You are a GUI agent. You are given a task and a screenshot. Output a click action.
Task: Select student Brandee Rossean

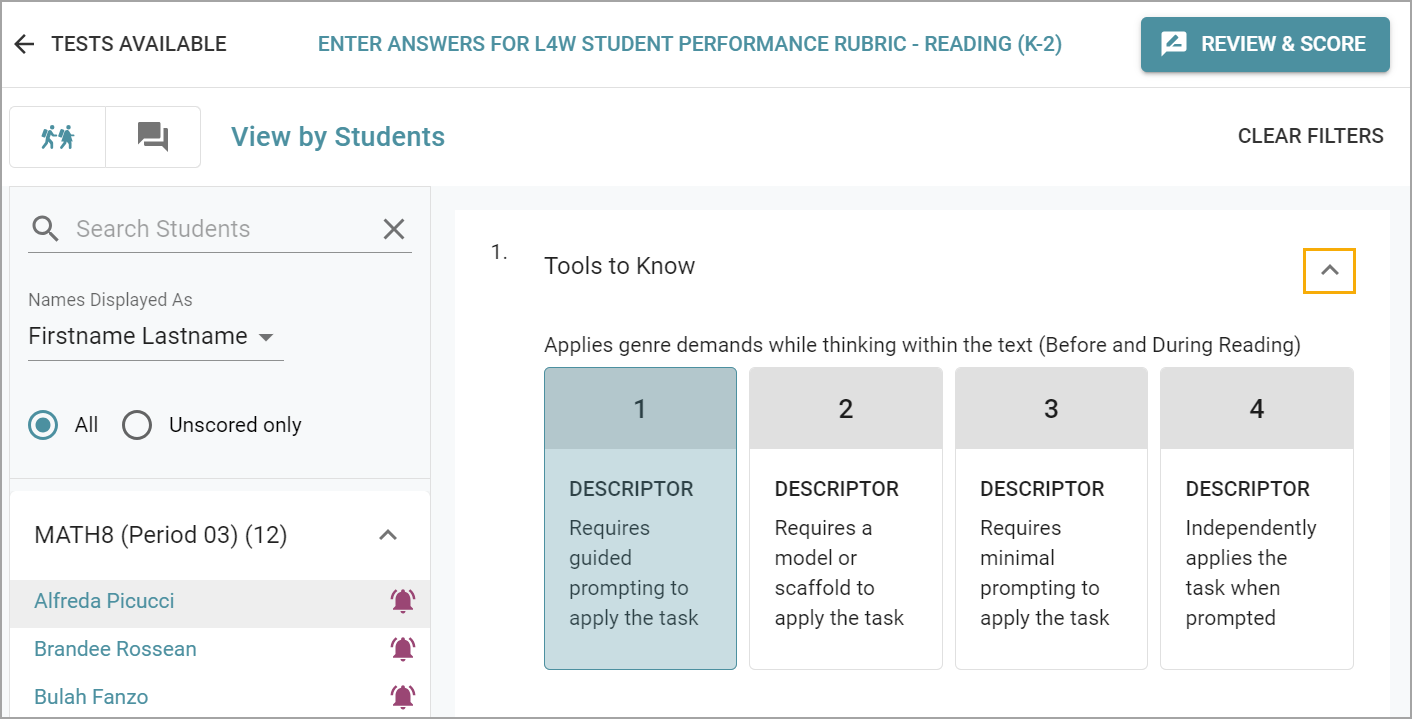coord(115,649)
